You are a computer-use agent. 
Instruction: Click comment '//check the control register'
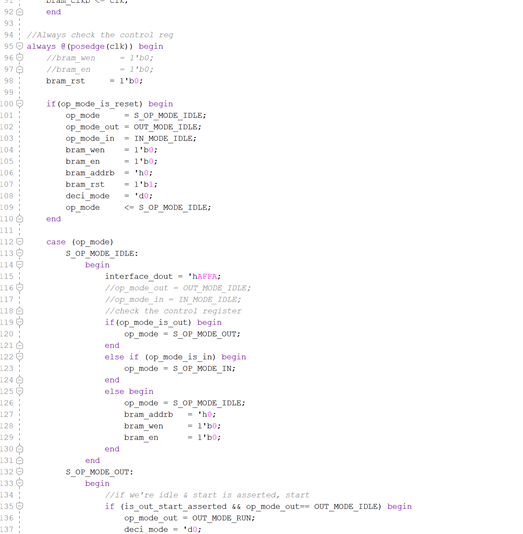pos(173,311)
